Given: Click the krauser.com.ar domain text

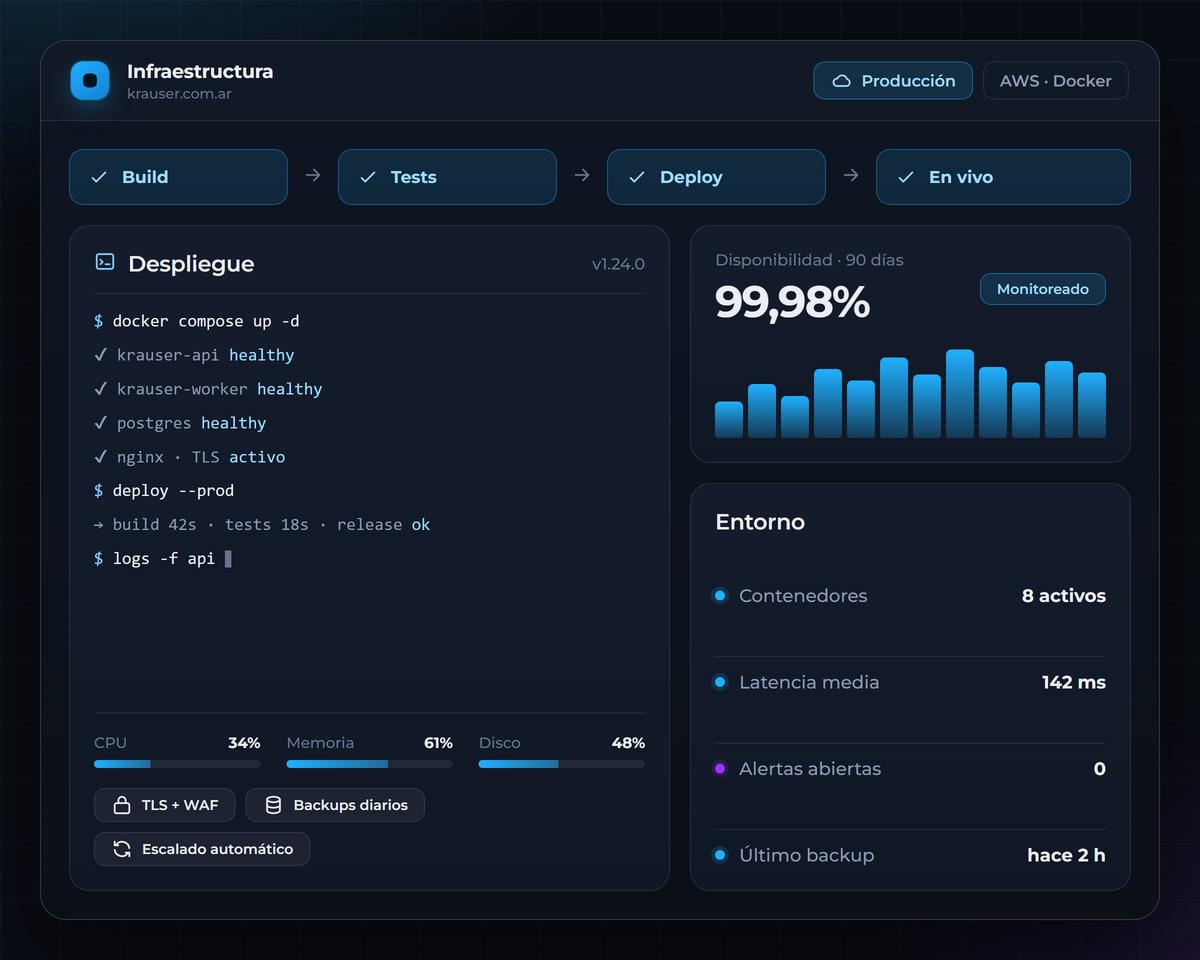Looking at the screenshot, I should click(180, 94).
